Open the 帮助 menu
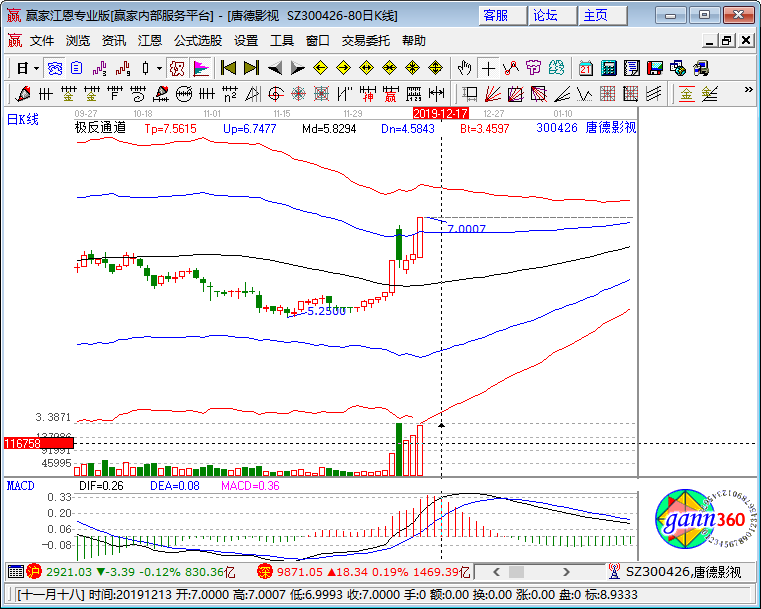The image size is (761, 609). click(x=414, y=41)
